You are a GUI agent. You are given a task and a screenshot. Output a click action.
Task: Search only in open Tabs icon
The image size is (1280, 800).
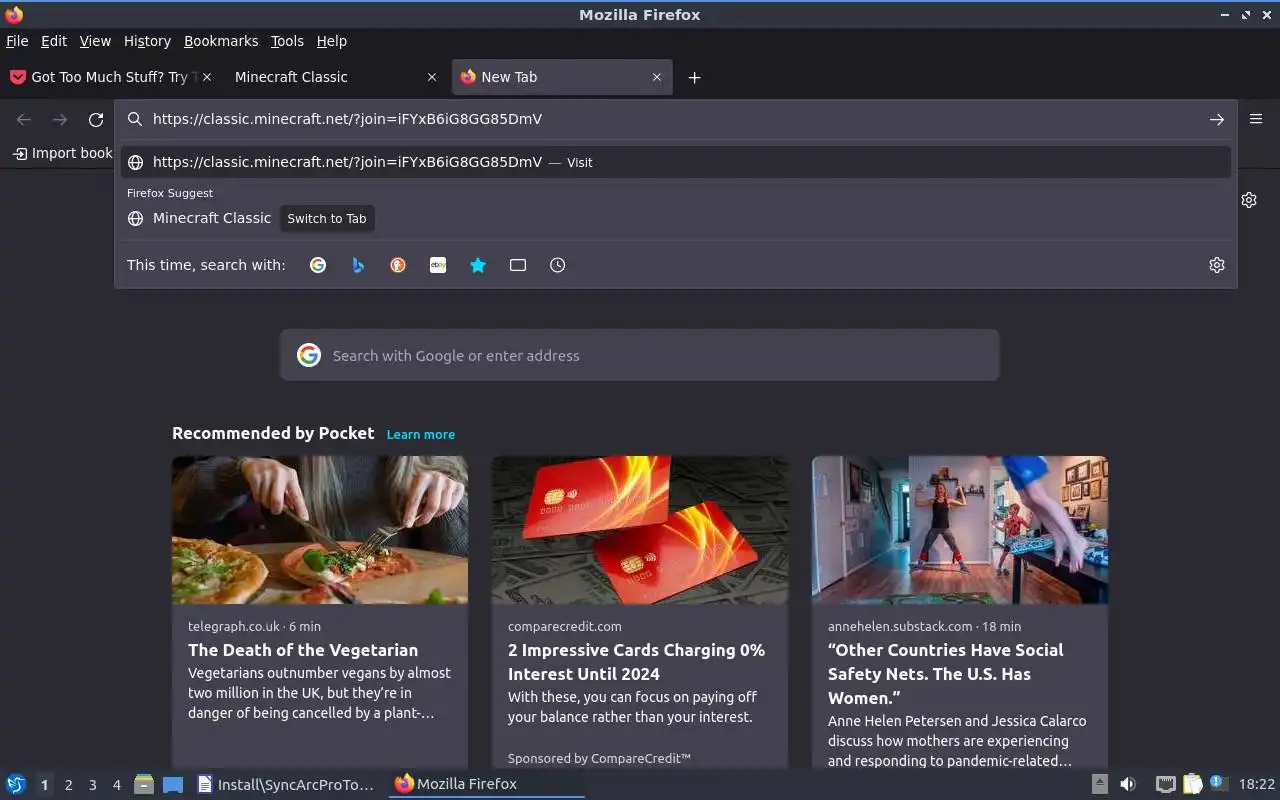(518, 265)
